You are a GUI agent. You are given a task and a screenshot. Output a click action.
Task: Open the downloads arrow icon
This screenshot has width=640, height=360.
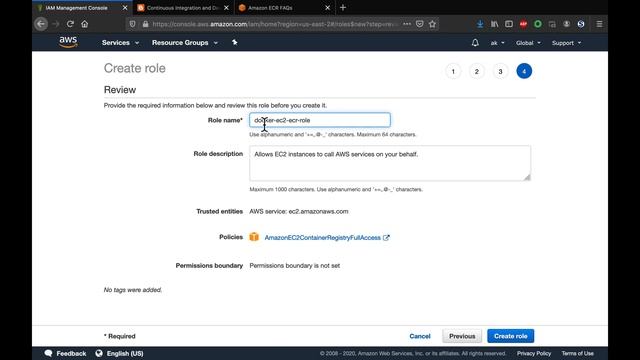pyautogui.click(x=480, y=24)
